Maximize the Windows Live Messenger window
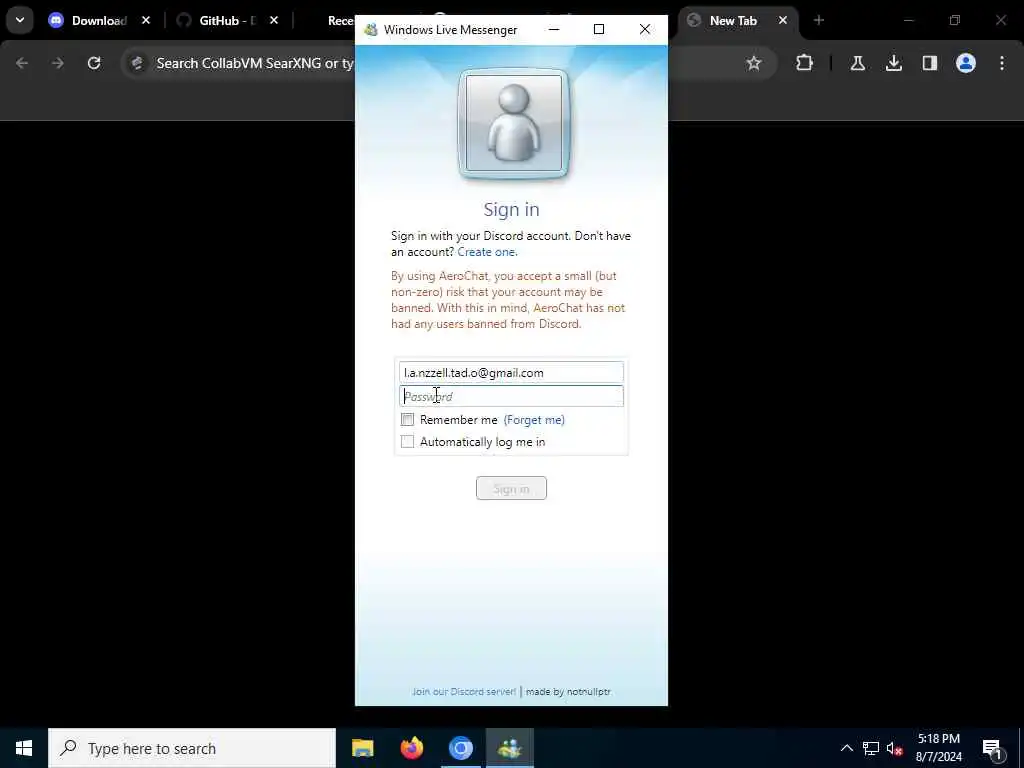This screenshot has width=1024, height=768. [599, 29]
